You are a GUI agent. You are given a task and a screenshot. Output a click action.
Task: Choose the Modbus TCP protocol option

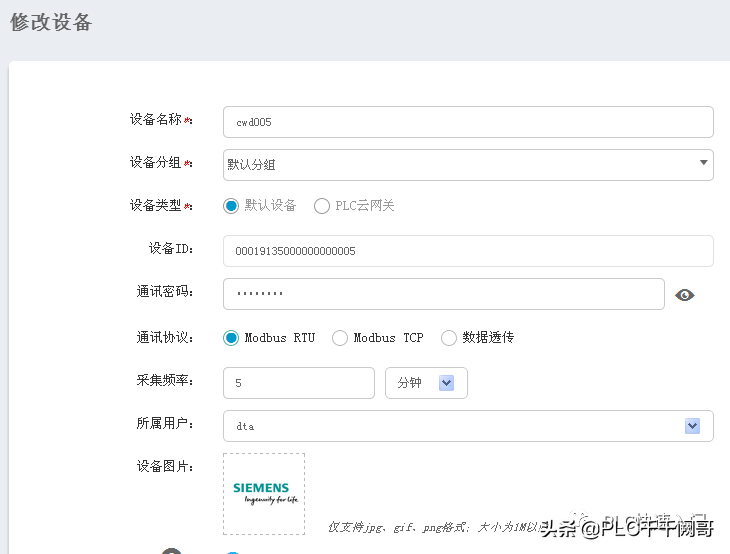click(x=340, y=338)
